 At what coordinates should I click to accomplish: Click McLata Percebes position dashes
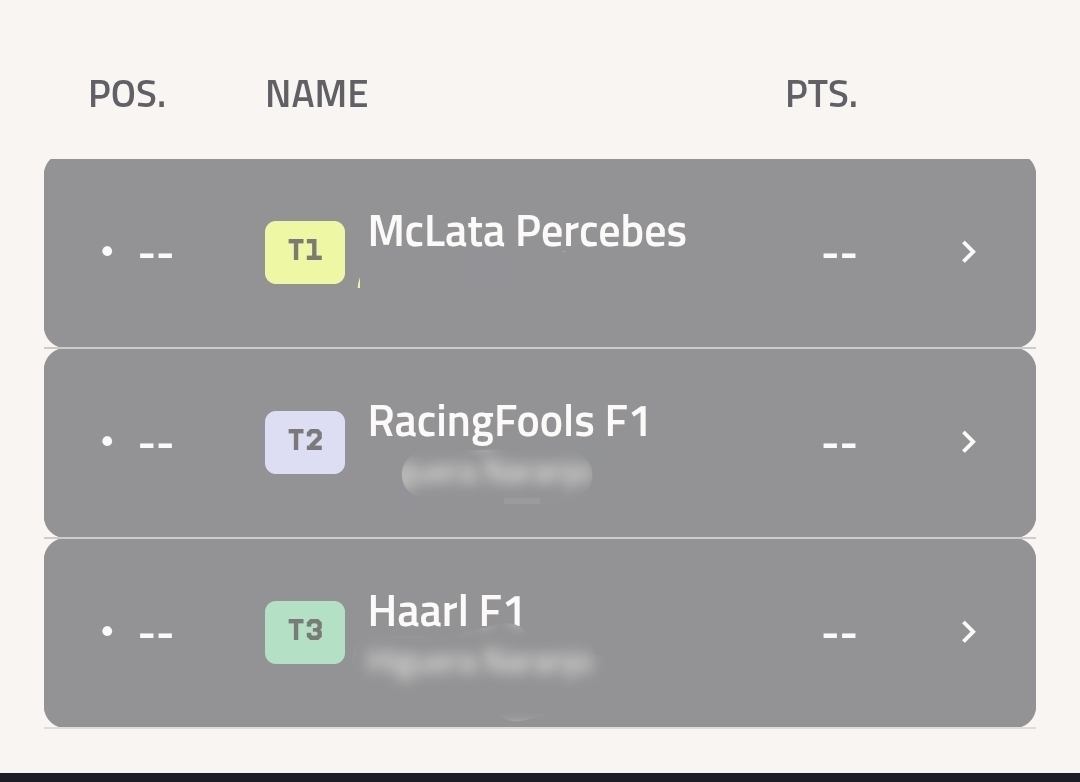pos(156,253)
